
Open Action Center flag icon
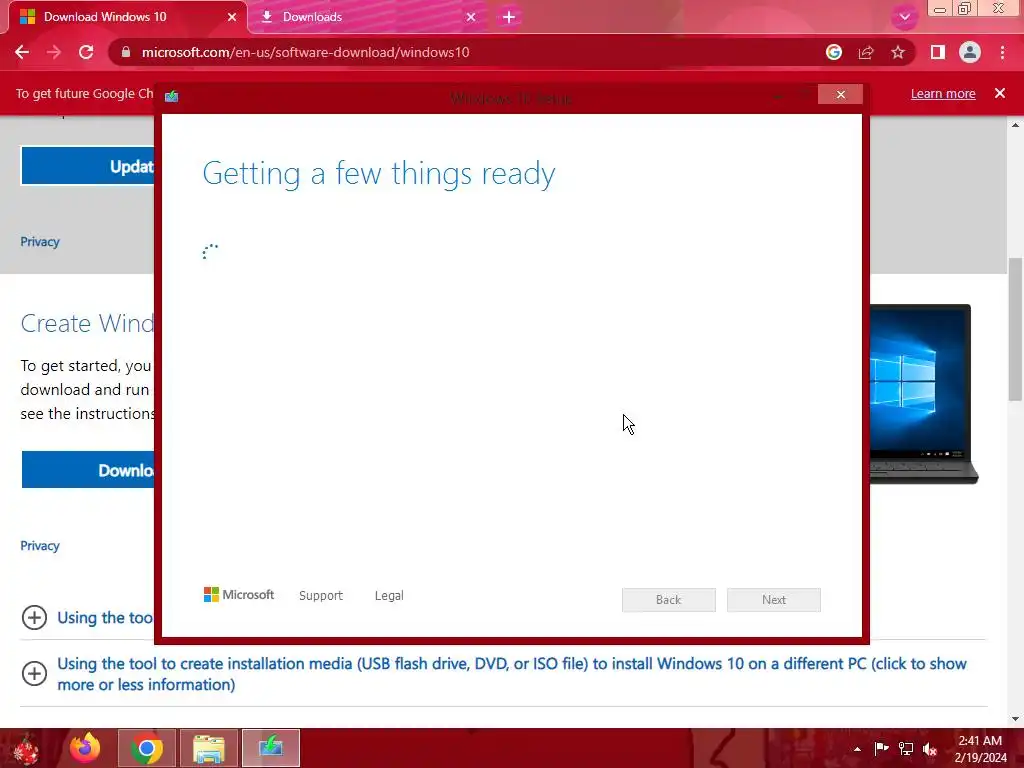coord(882,748)
